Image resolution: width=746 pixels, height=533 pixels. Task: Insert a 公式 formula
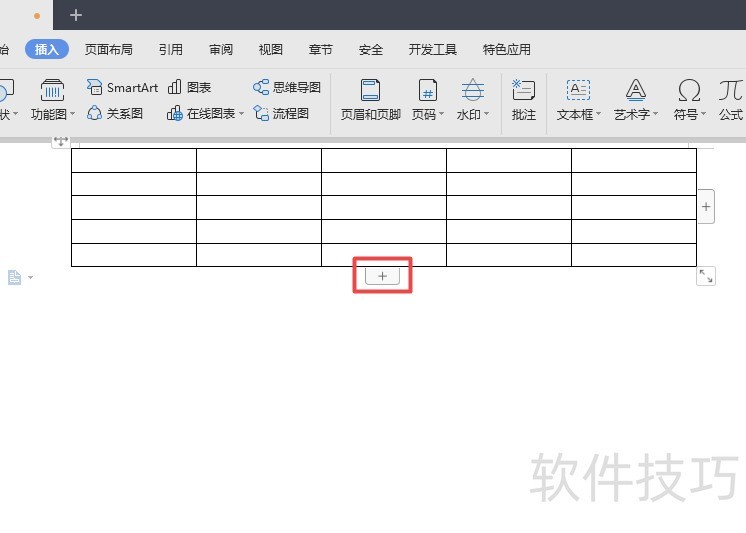[x=731, y=100]
